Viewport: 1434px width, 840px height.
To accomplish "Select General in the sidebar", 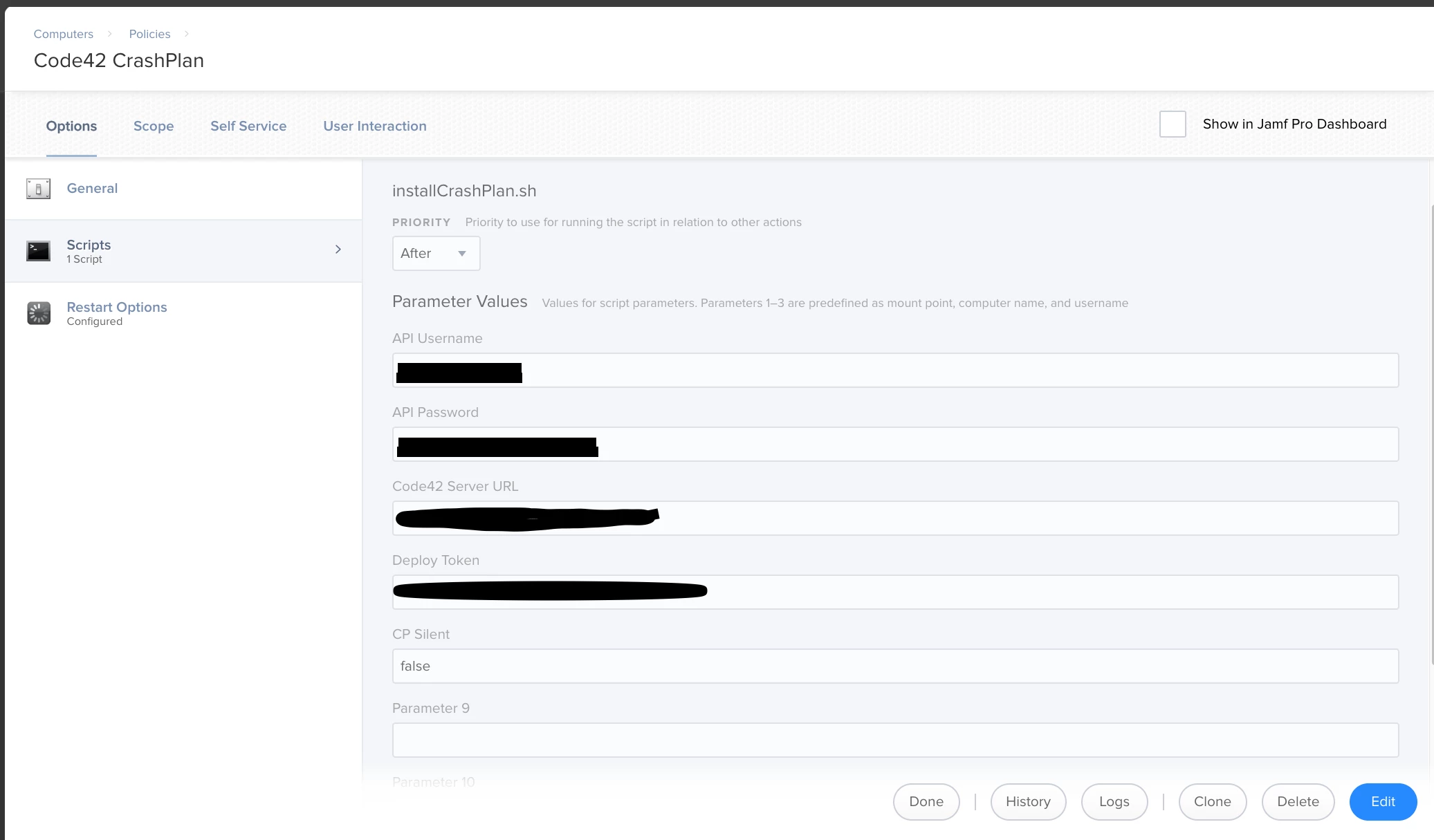I will click(183, 189).
